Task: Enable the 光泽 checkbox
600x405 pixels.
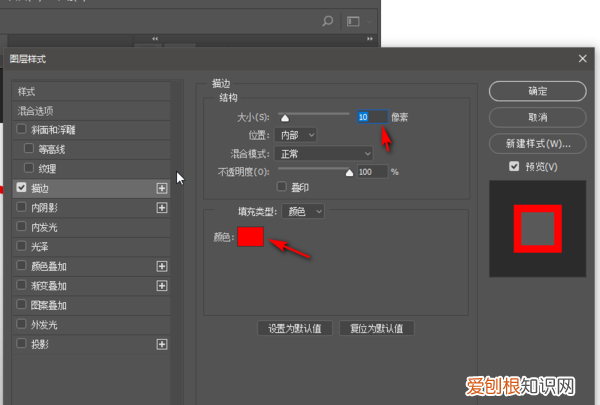Action: tap(21, 246)
